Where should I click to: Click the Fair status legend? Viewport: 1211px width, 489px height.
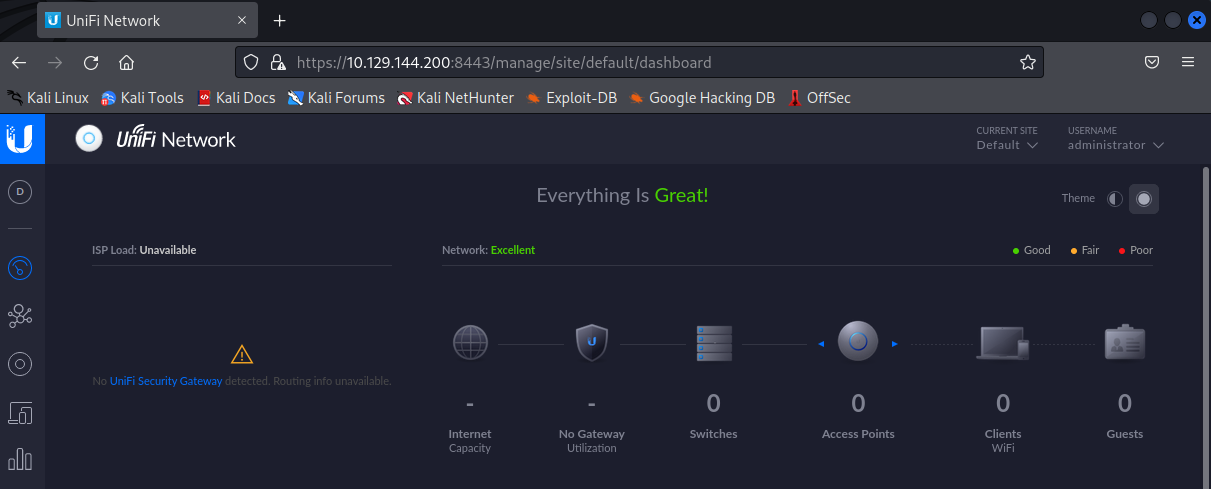pos(1085,250)
